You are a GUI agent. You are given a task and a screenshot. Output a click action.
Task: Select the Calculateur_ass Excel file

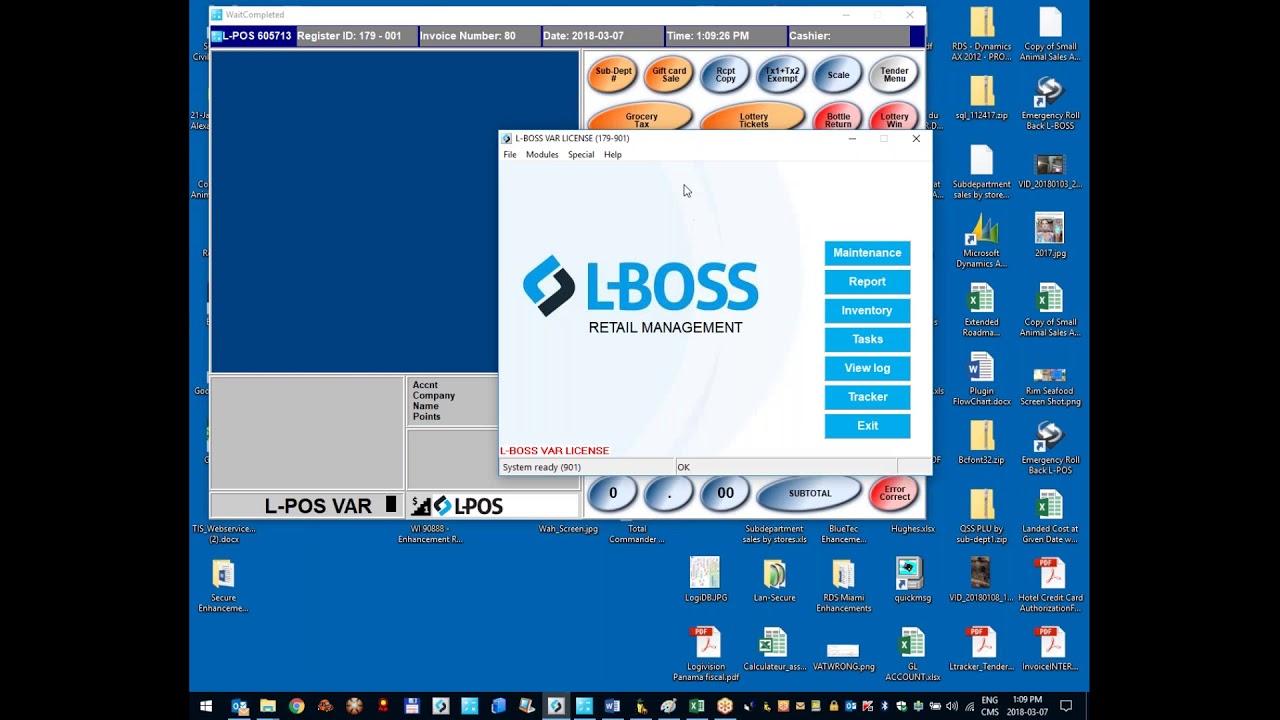point(774,649)
